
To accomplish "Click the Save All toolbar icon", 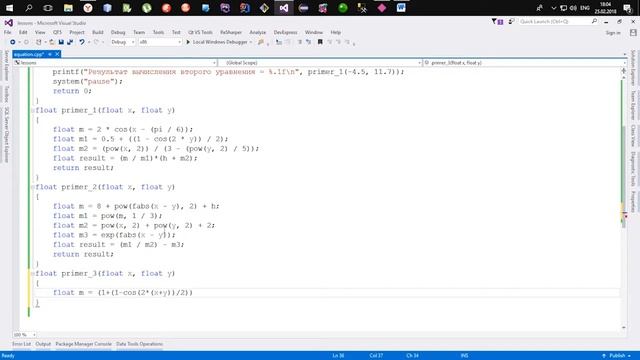I will tap(70, 42).
